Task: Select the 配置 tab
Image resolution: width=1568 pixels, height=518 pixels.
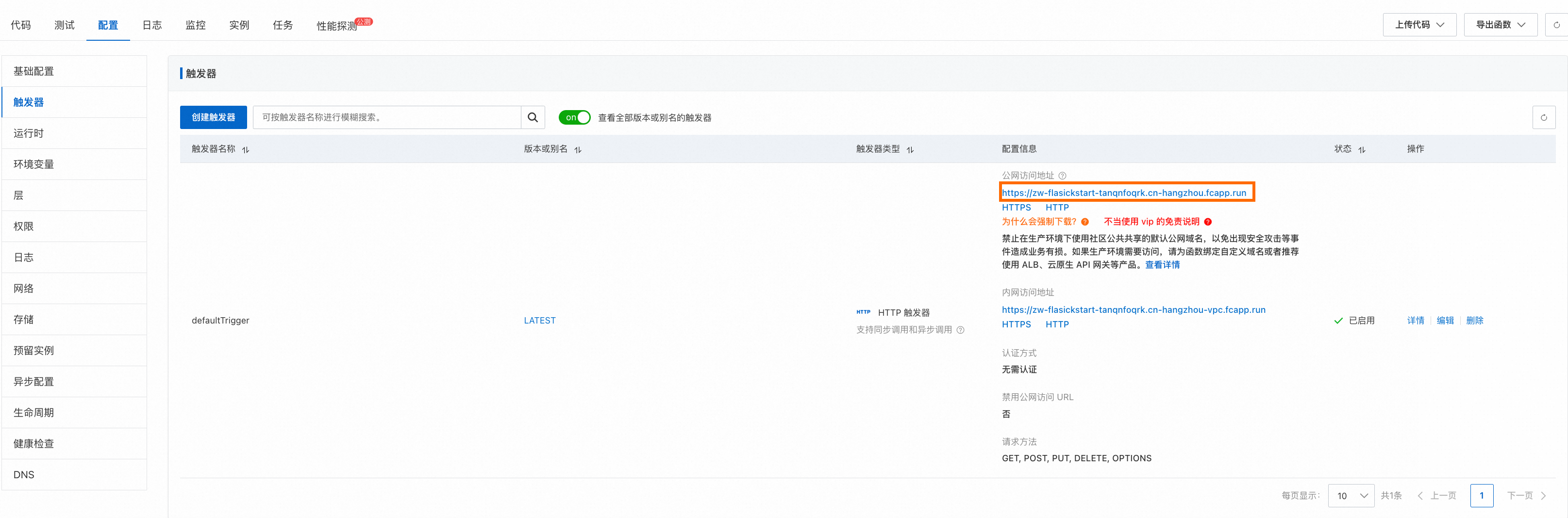Action: click(108, 25)
